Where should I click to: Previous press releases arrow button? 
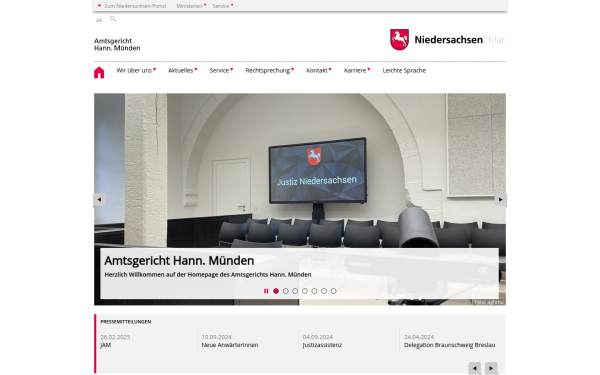[474, 368]
